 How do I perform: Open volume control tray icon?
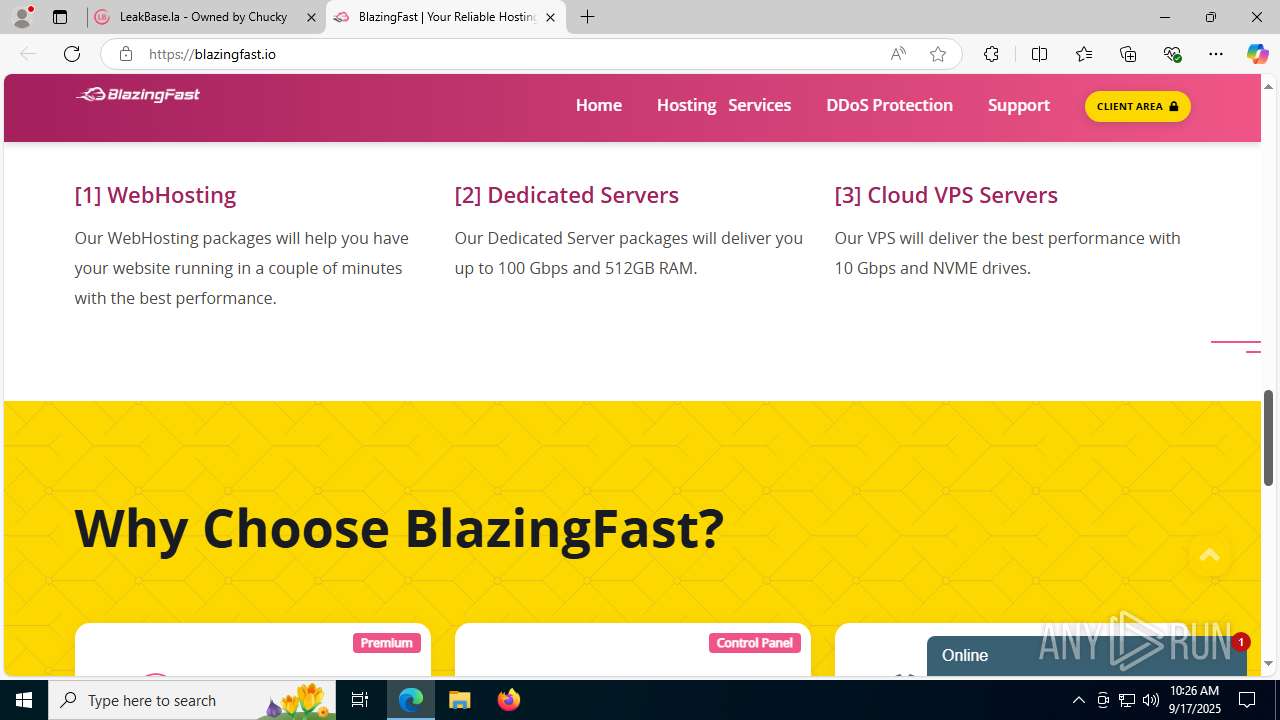coord(1151,700)
